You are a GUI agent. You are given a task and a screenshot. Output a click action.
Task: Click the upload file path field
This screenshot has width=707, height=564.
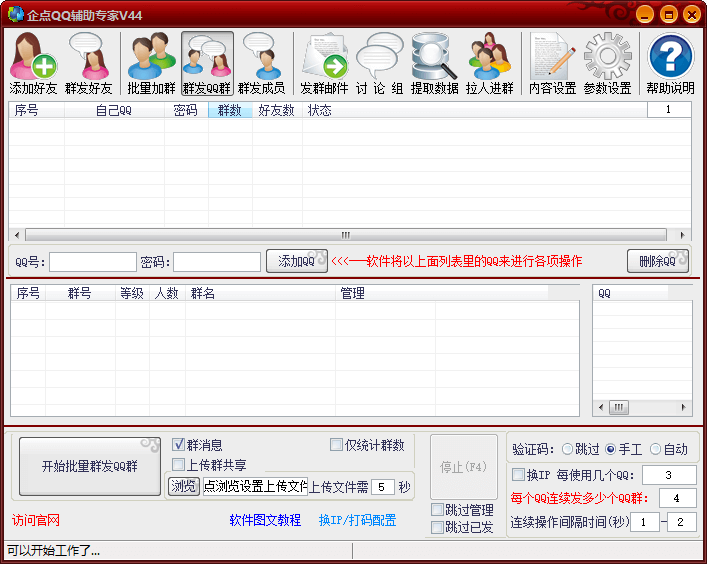[255, 486]
